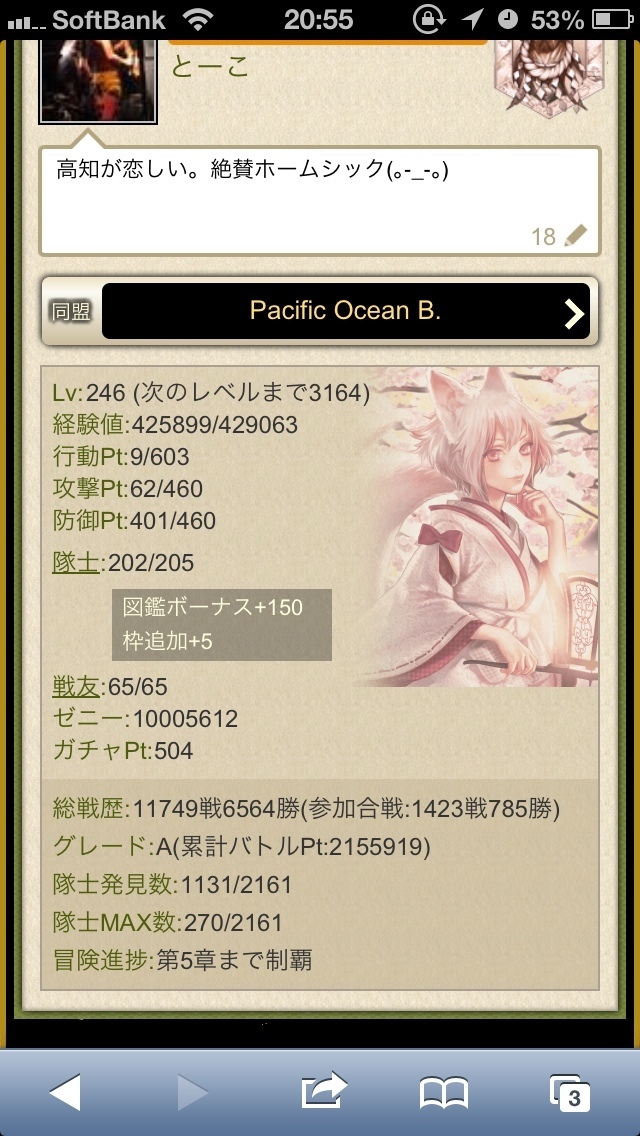Tap the Safari forward arrow
The image size is (640, 1136).
(193, 1093)
